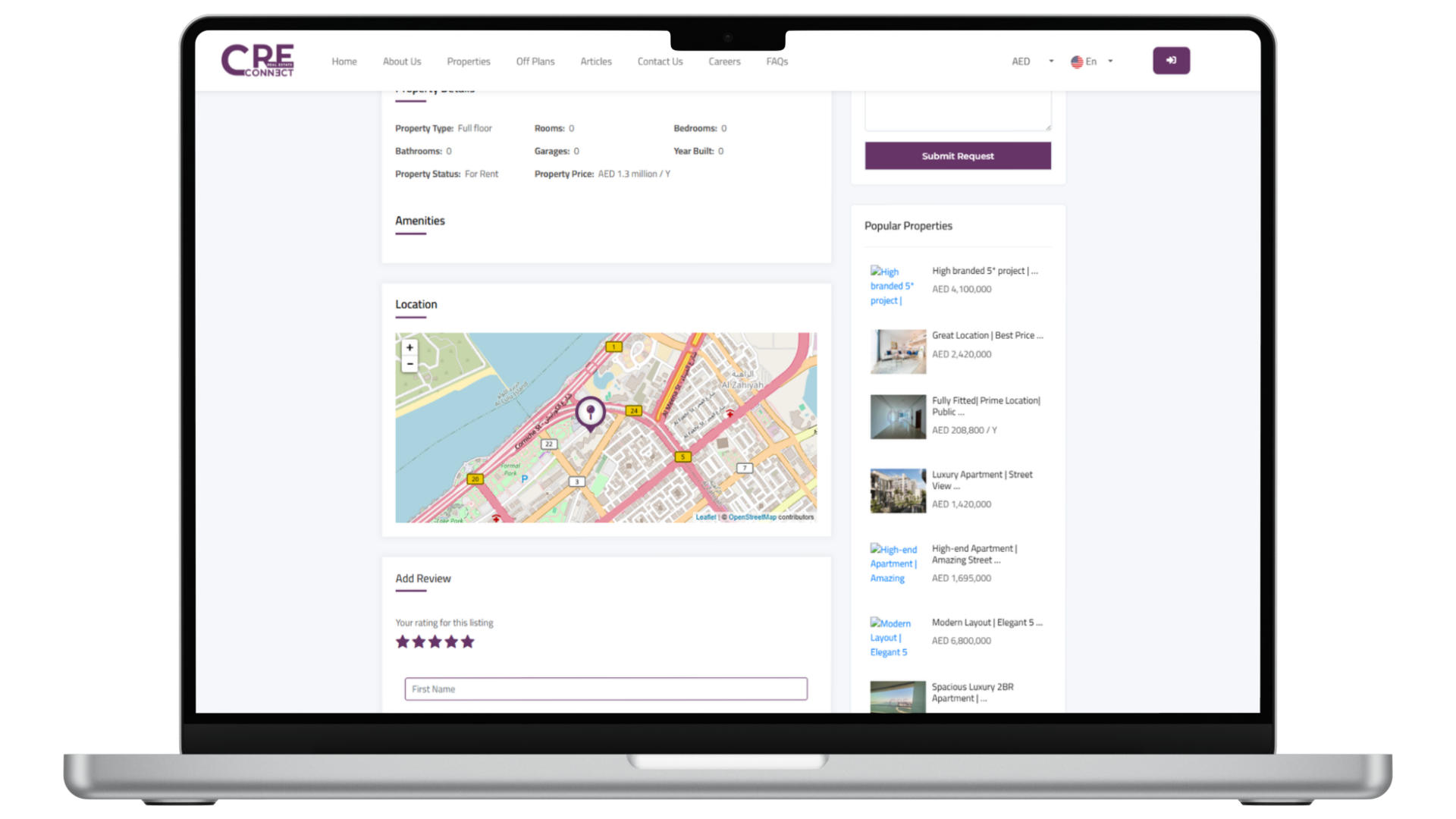Click the For Rent status value

point(482,174)
